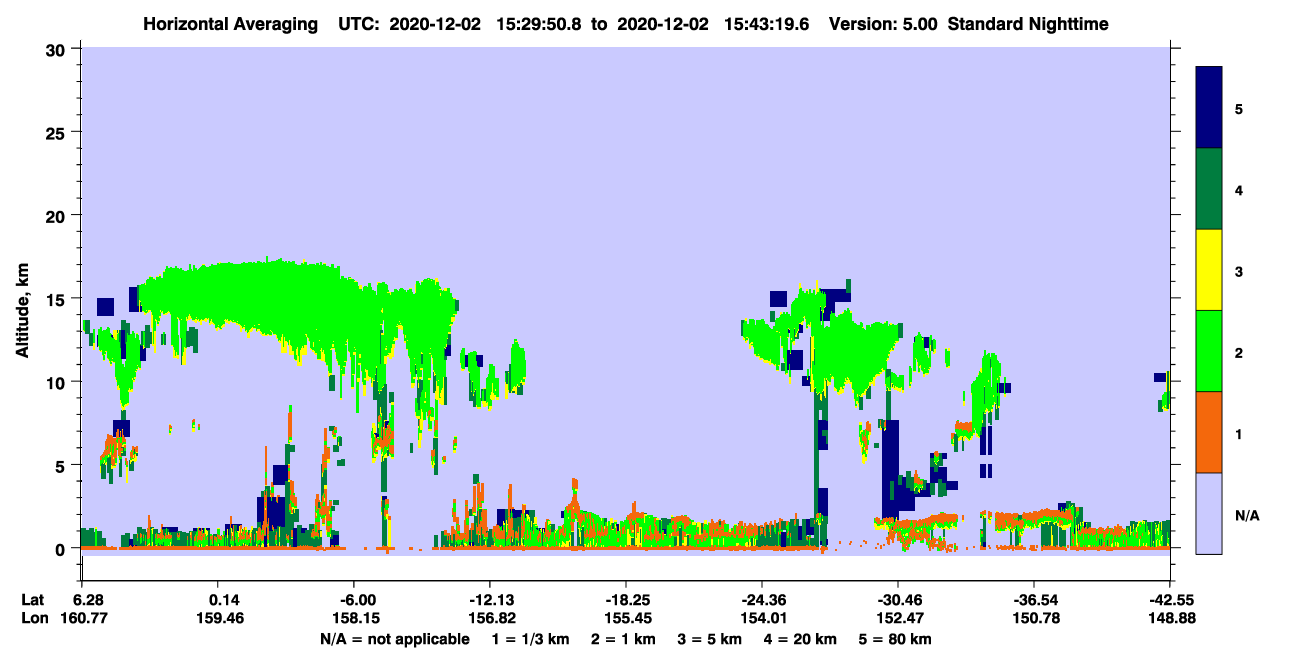The image size is (1300, 667).
Task: Click the start time '15:29:50.8'
Action: click(541, 24)
